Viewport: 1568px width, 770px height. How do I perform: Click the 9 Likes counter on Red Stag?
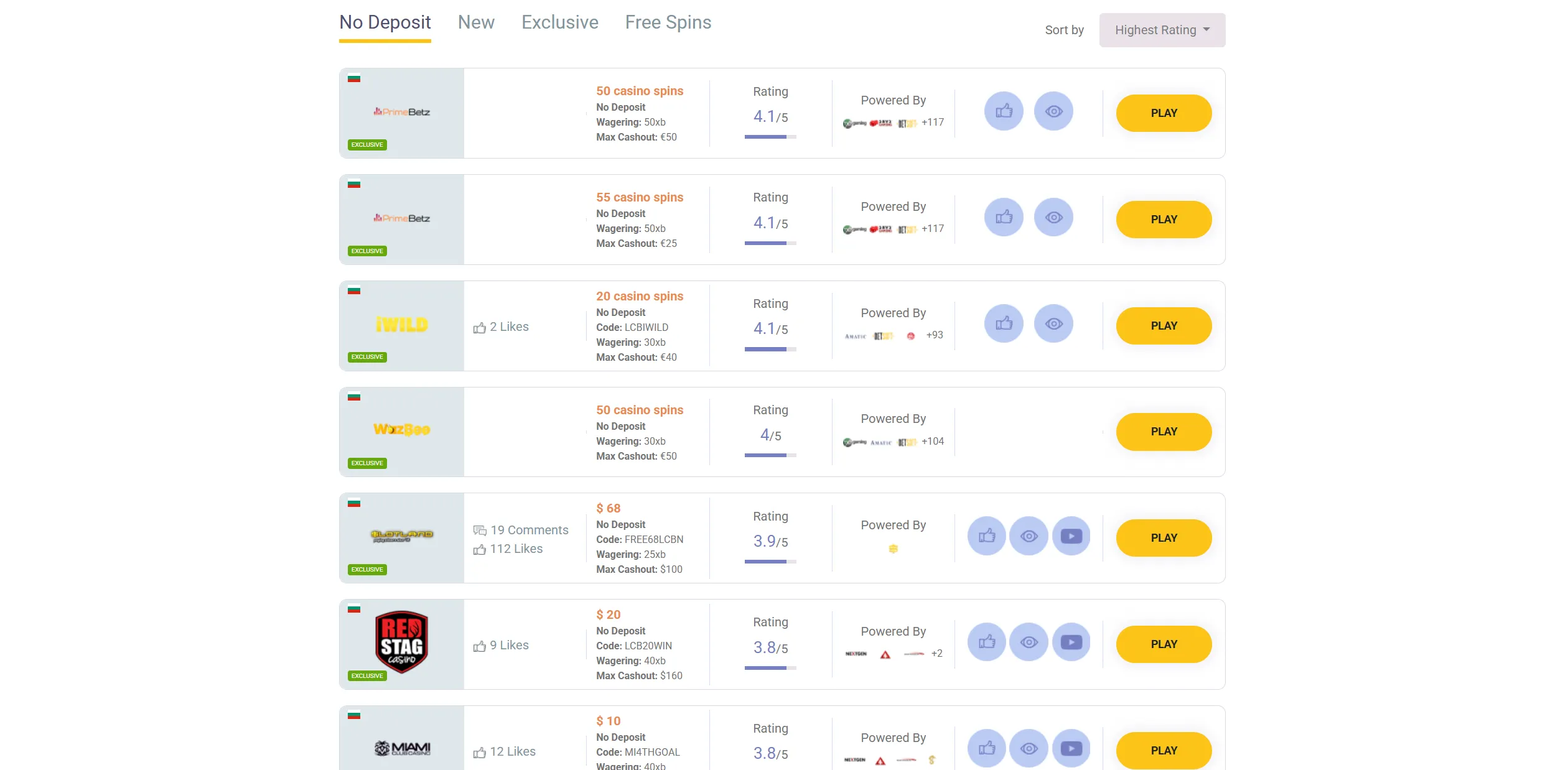tap(501, 645)
